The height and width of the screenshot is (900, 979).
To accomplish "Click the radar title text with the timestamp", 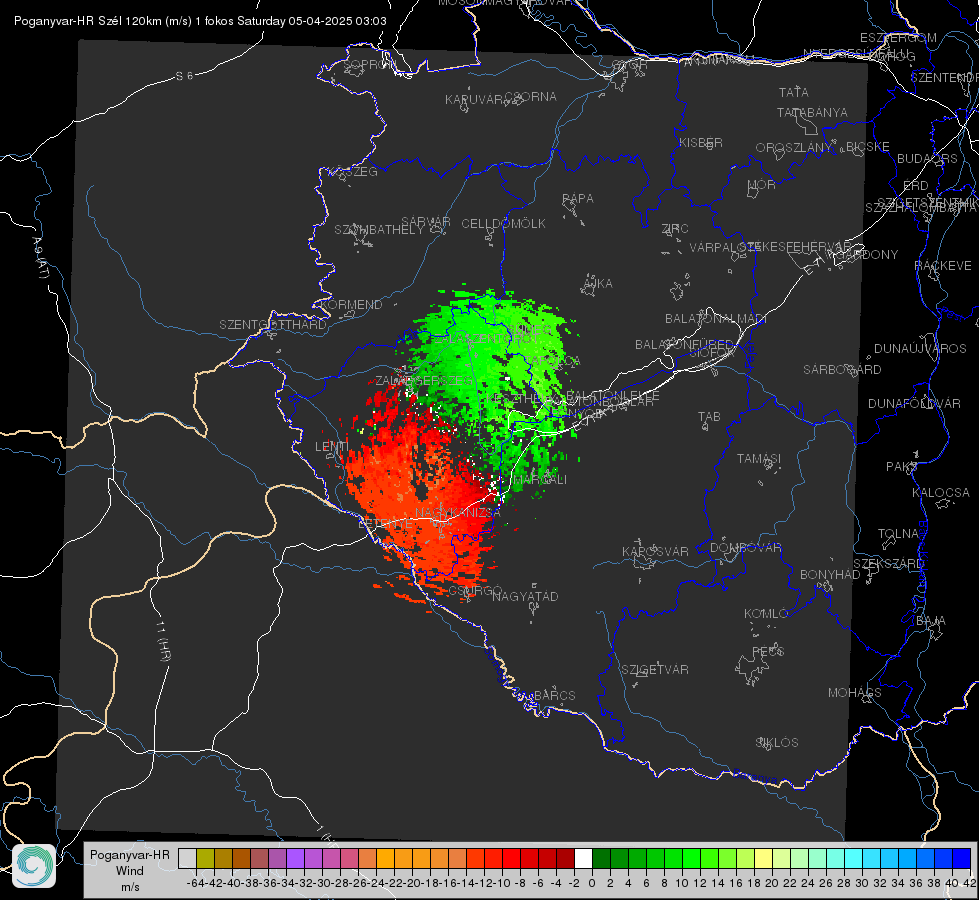I will [200, 21].
